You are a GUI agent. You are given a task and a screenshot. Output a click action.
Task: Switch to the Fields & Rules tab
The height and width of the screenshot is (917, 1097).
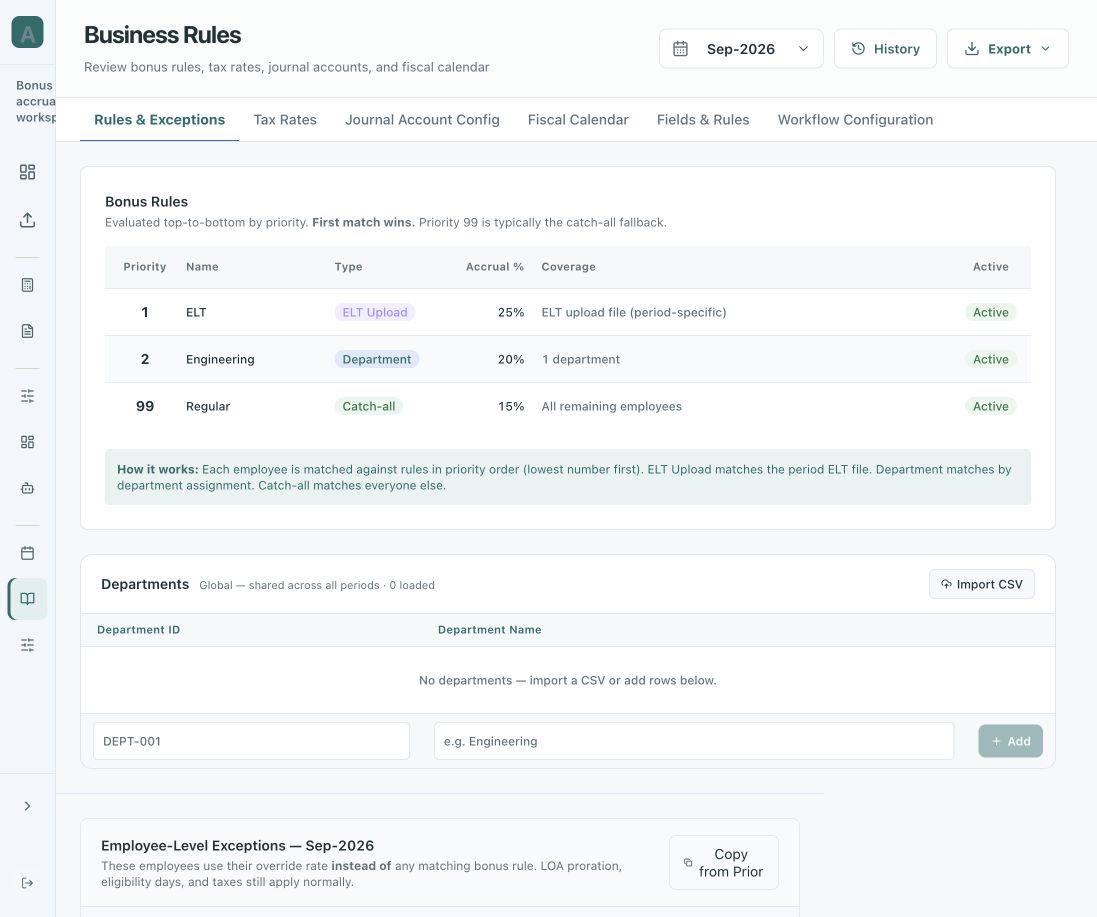tap(702, 120)
